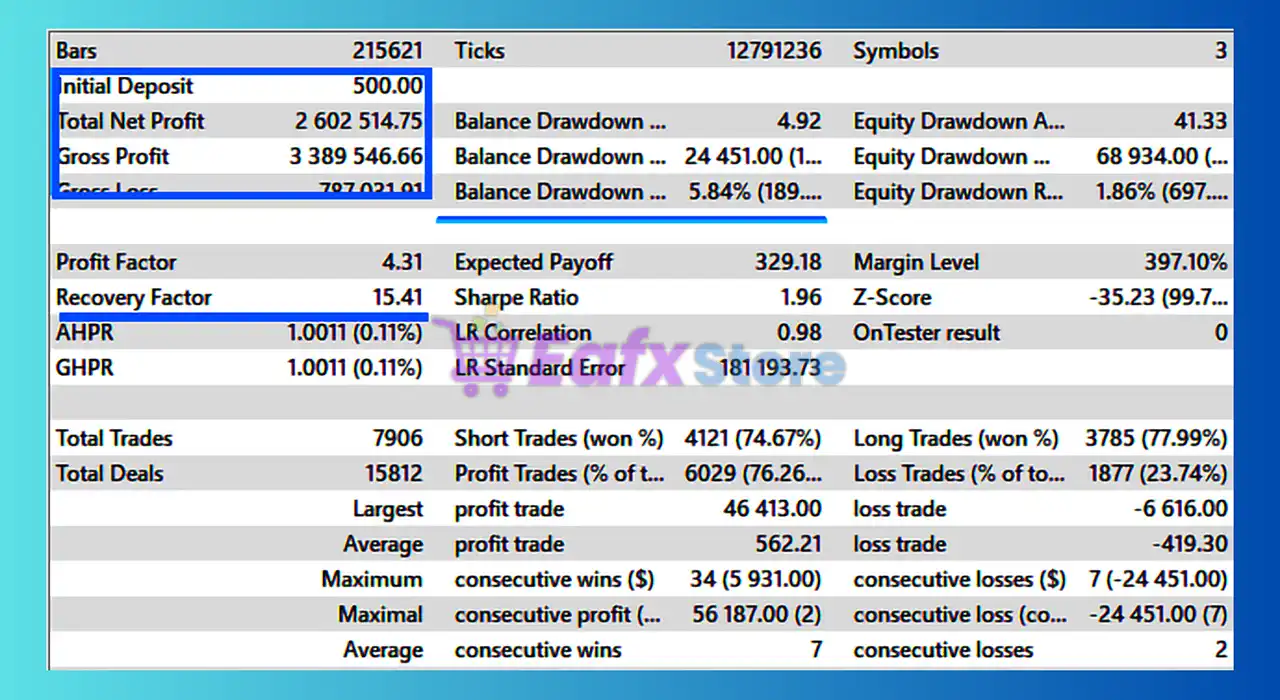
Task: Select the Recovery Factor statistic
Action: click(x=240, y=297)
